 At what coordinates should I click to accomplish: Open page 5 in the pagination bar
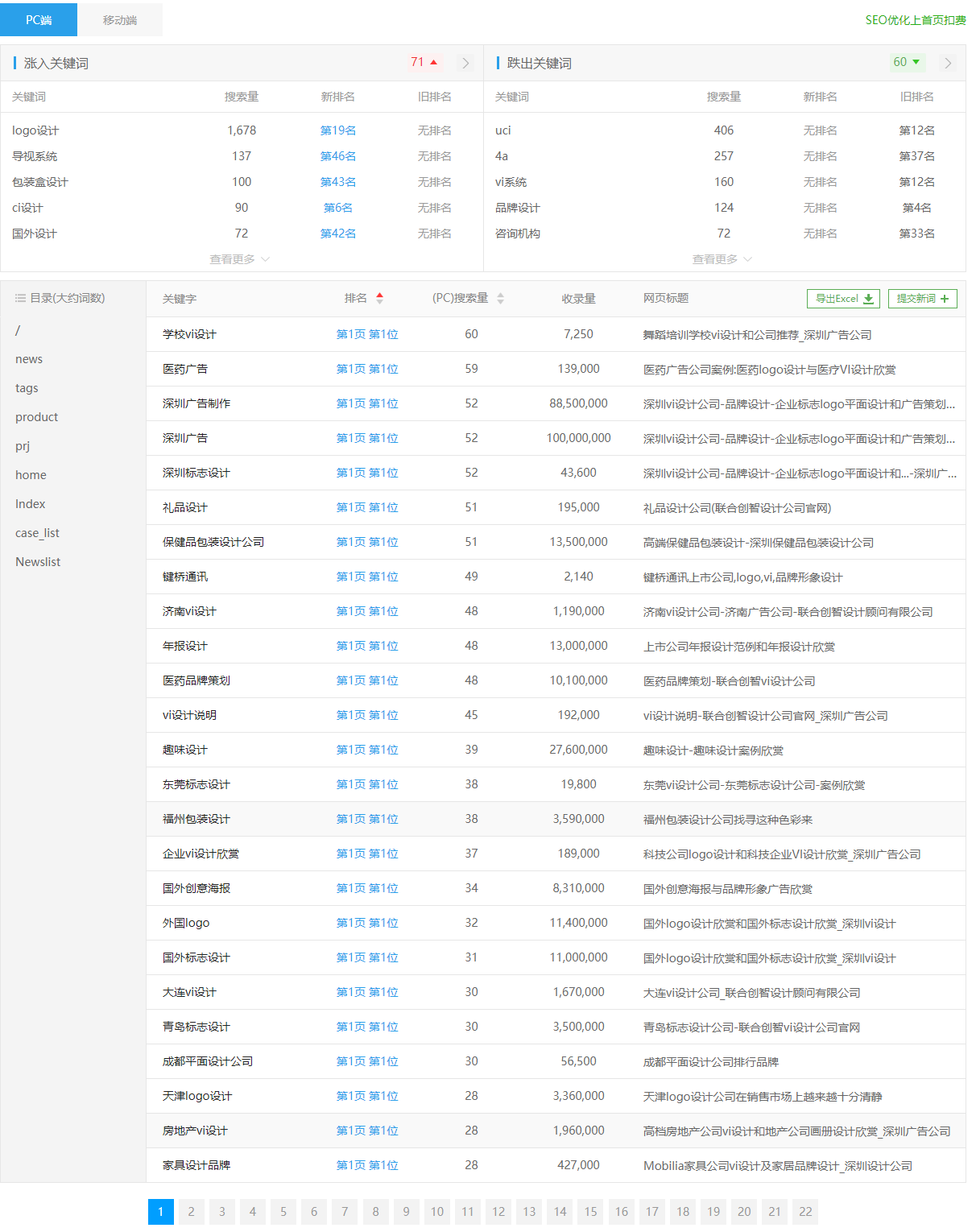283,1212
